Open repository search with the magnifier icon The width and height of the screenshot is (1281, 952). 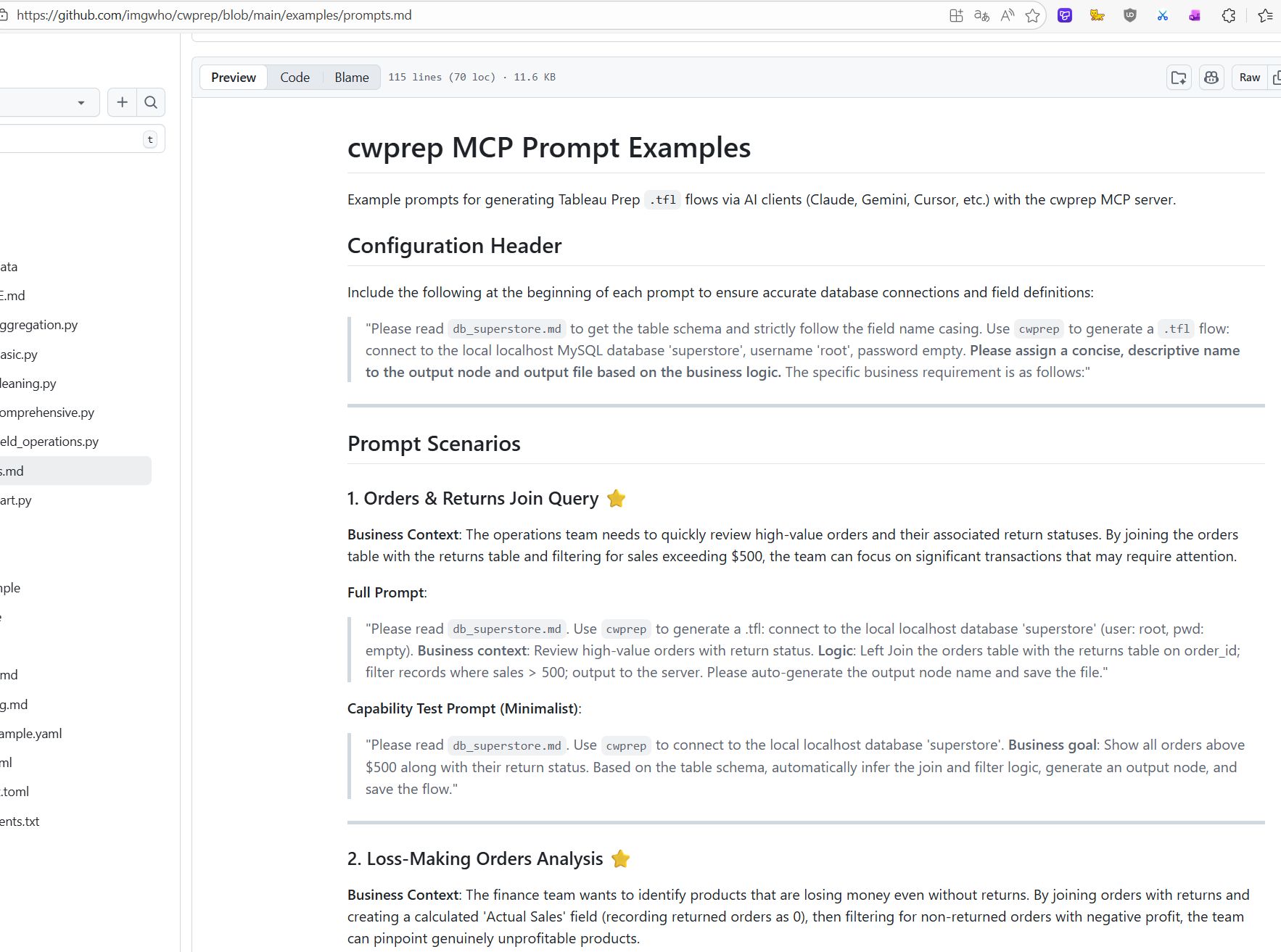(151, 102)
